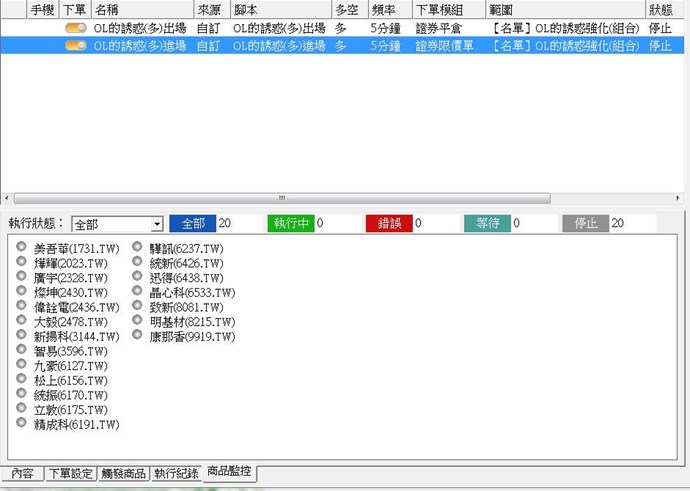Switch to the 觸發商品 tab
690x491 pixels.
[x=123, y=474]
